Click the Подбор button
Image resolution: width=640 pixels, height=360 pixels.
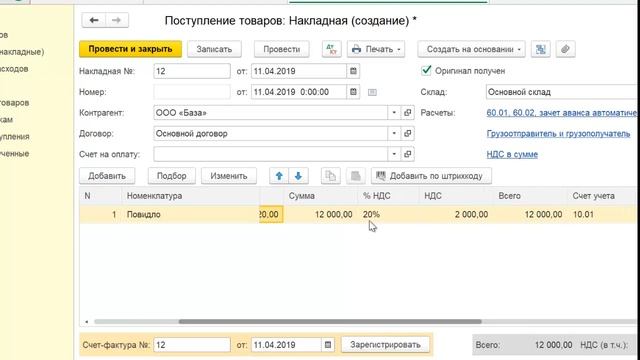(x=171, y=176)
